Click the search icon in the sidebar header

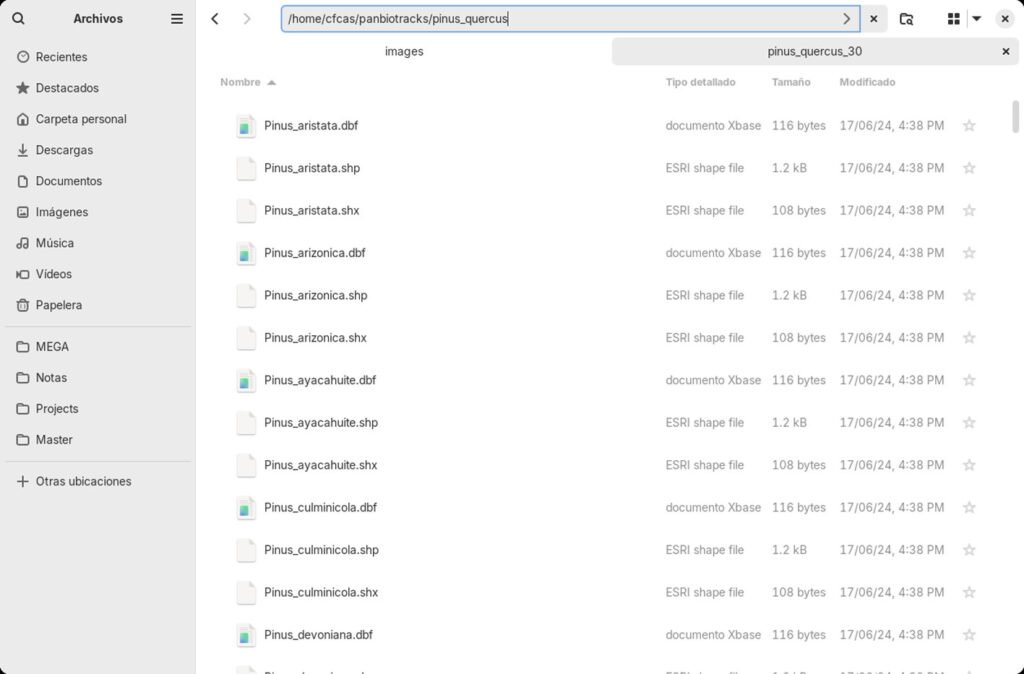click(x=18, y=19)
